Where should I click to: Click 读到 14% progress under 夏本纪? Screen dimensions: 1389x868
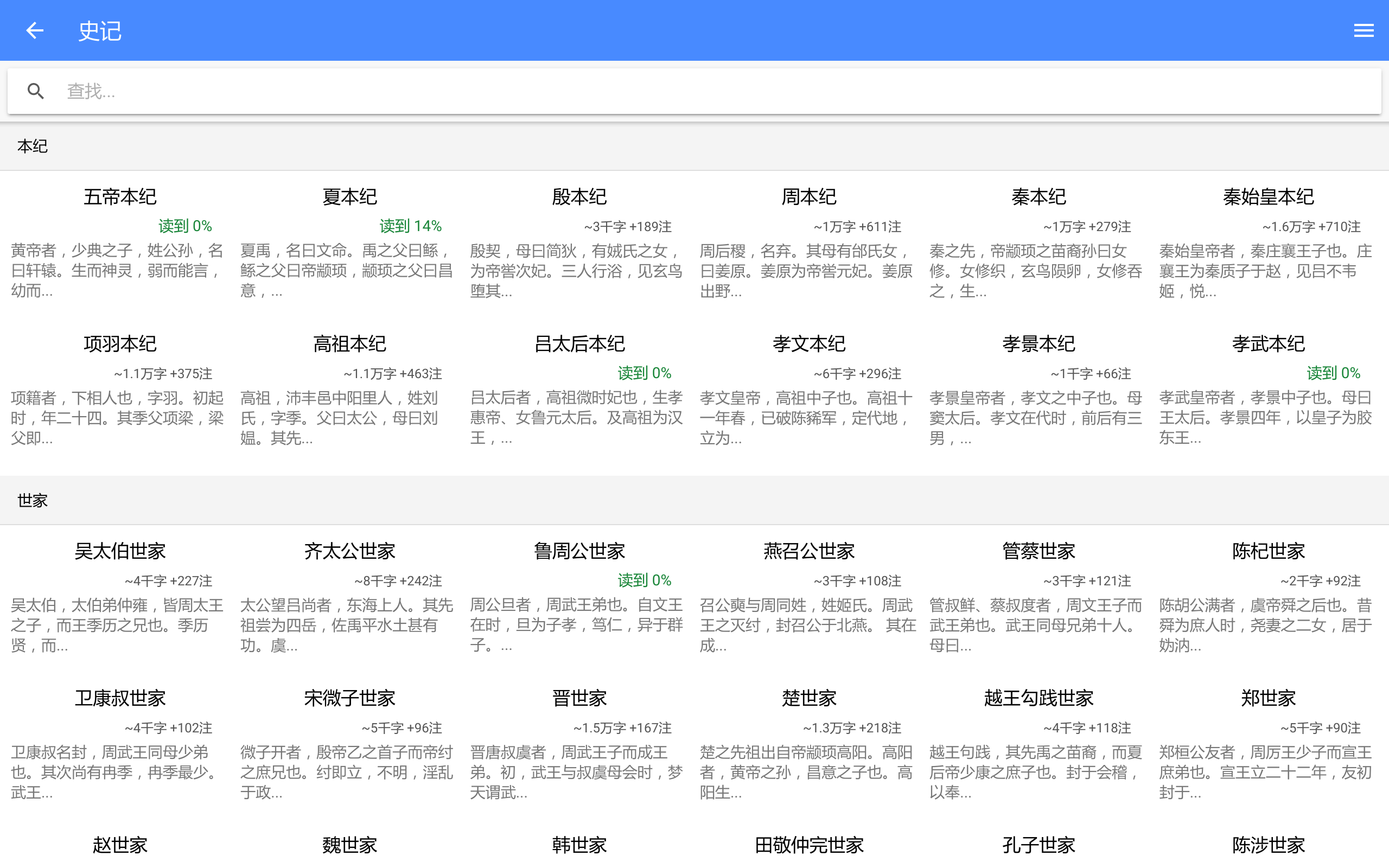click(x=410, y=226)
